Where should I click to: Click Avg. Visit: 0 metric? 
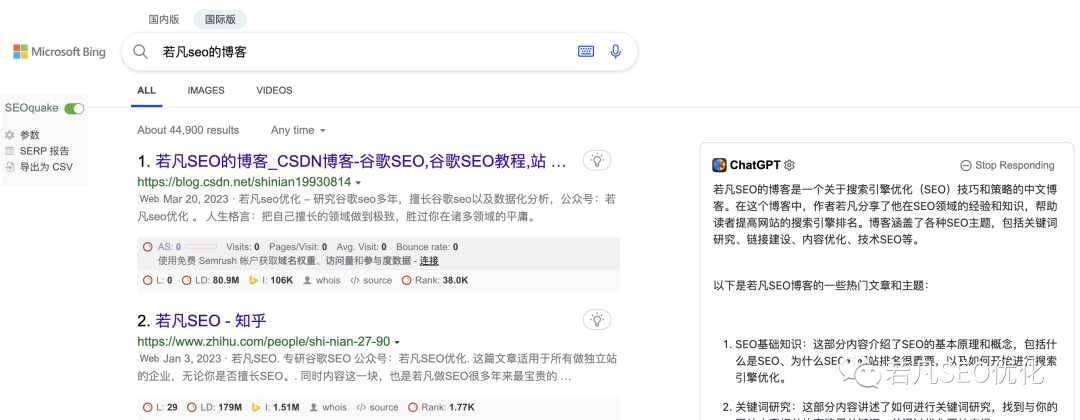pos(361,246)
